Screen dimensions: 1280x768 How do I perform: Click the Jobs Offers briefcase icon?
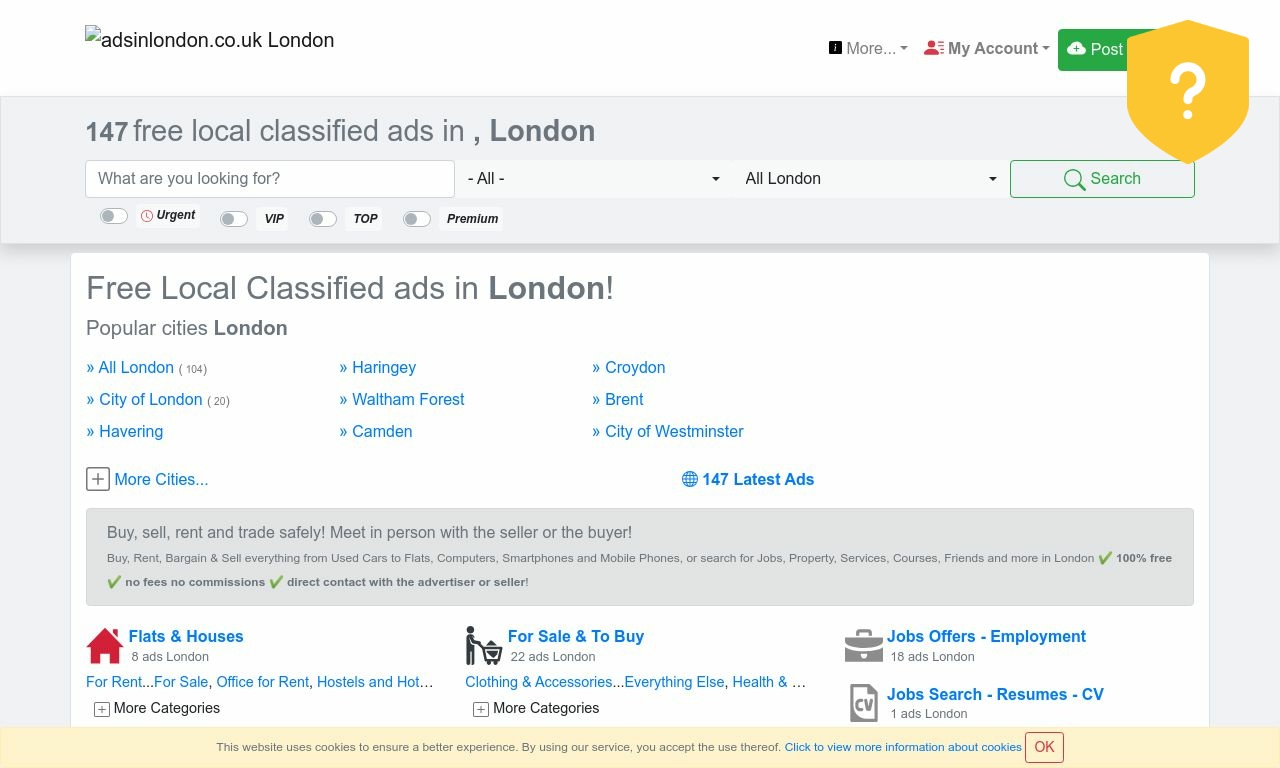tap(863, 646)
